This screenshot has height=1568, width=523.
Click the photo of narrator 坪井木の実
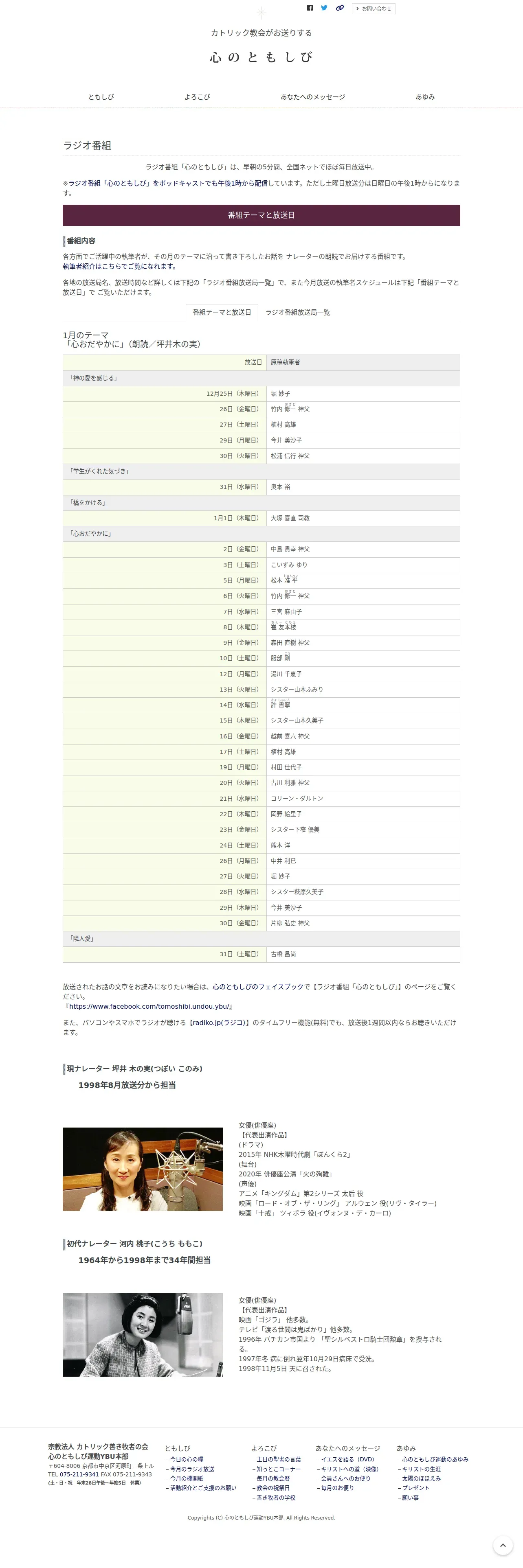[143, 1169]
